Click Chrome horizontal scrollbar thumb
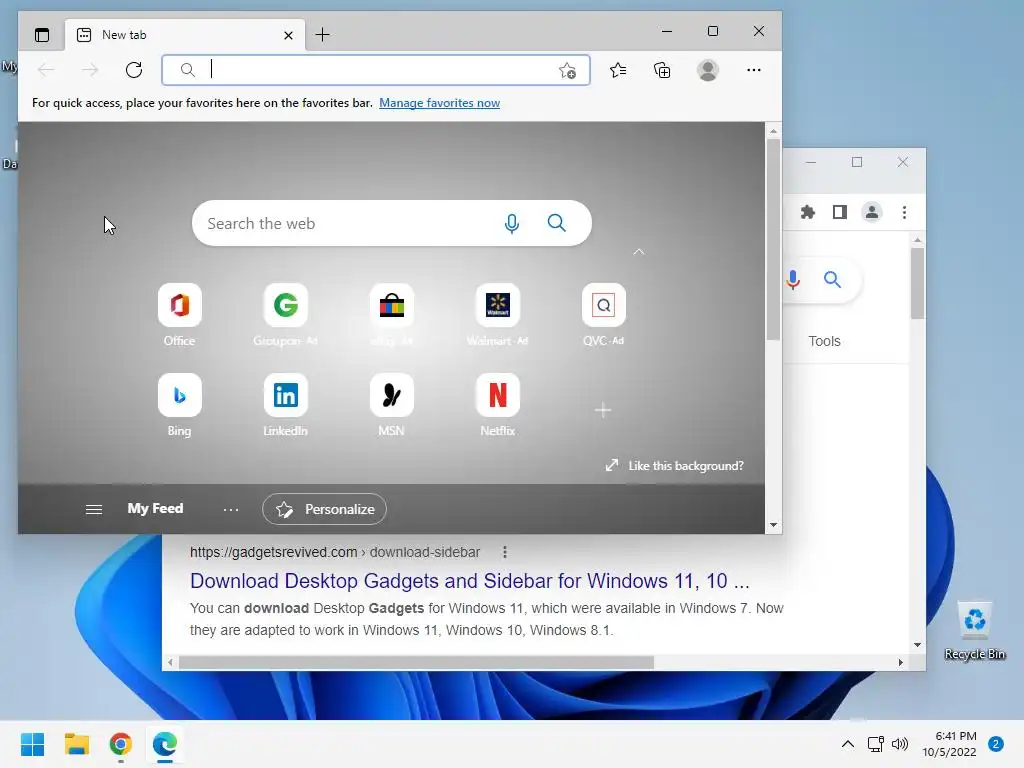The height and width of the screenshot is (768, 1024). (416, 663)
